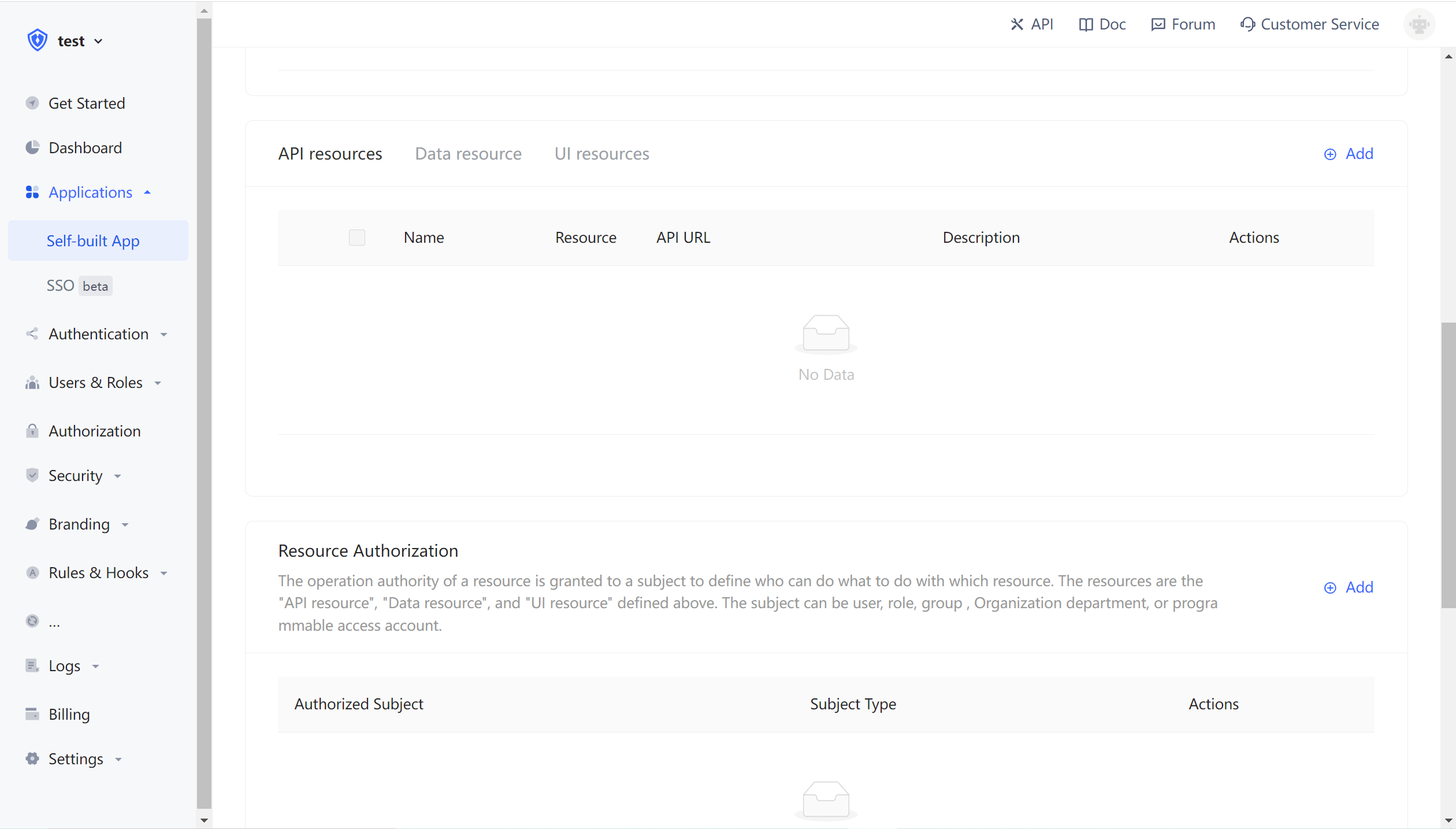Click the Forum chat icon
This screenshot has height=829, width=1456.
tap(1158, 24)
